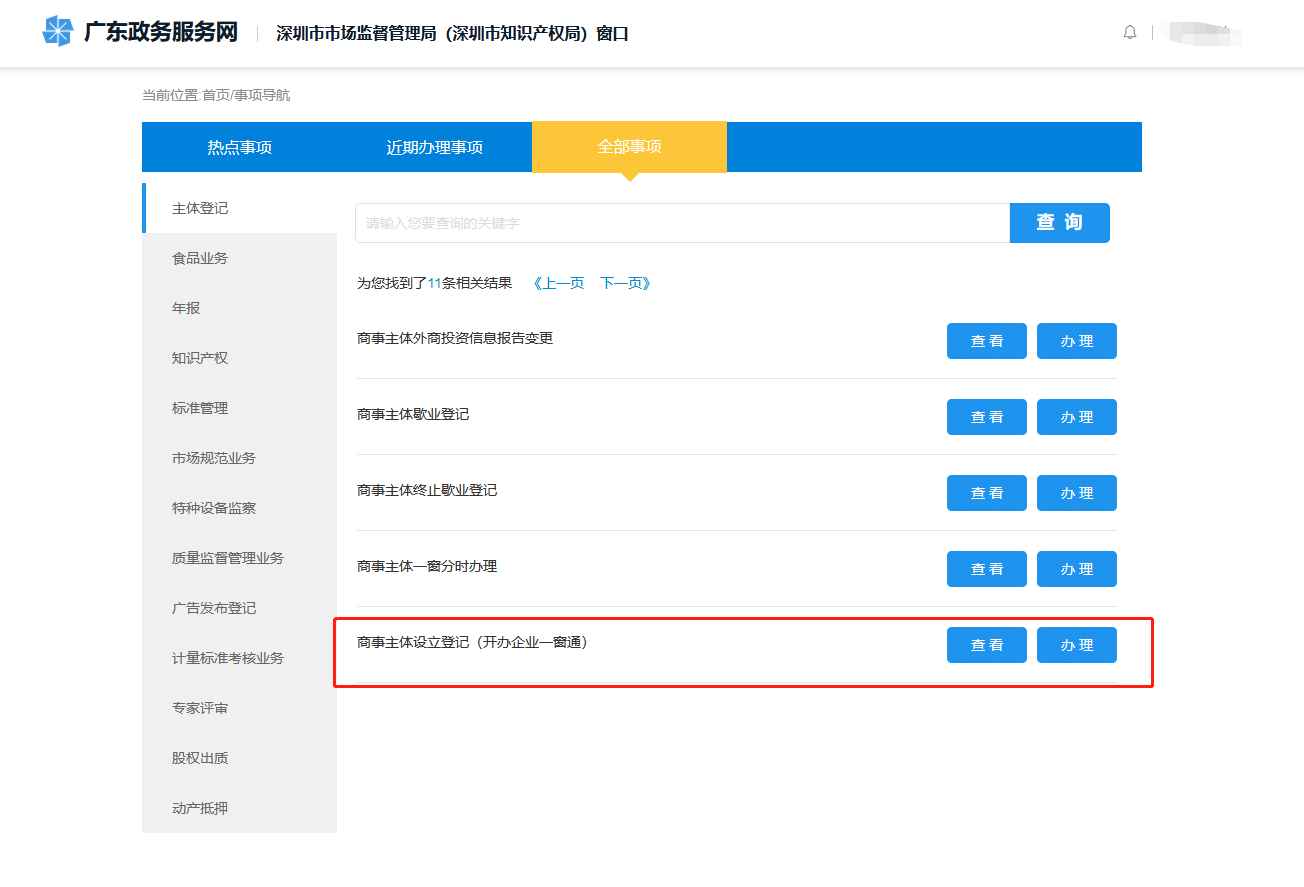Click 办理 for 商事主体一窗分时办理

[x=1077, y=569]
